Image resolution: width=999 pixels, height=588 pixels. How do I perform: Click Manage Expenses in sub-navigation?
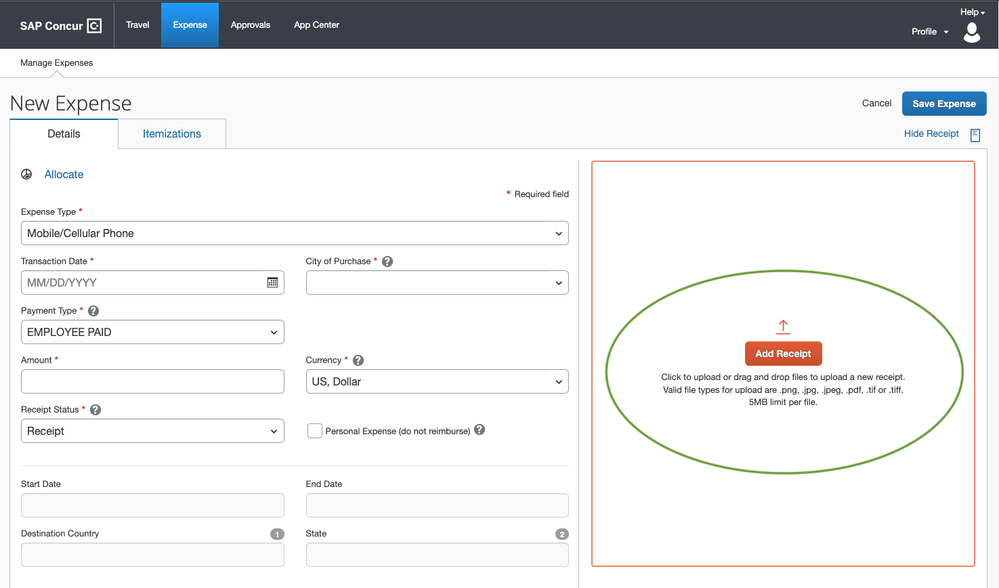[x=57, y=62]
